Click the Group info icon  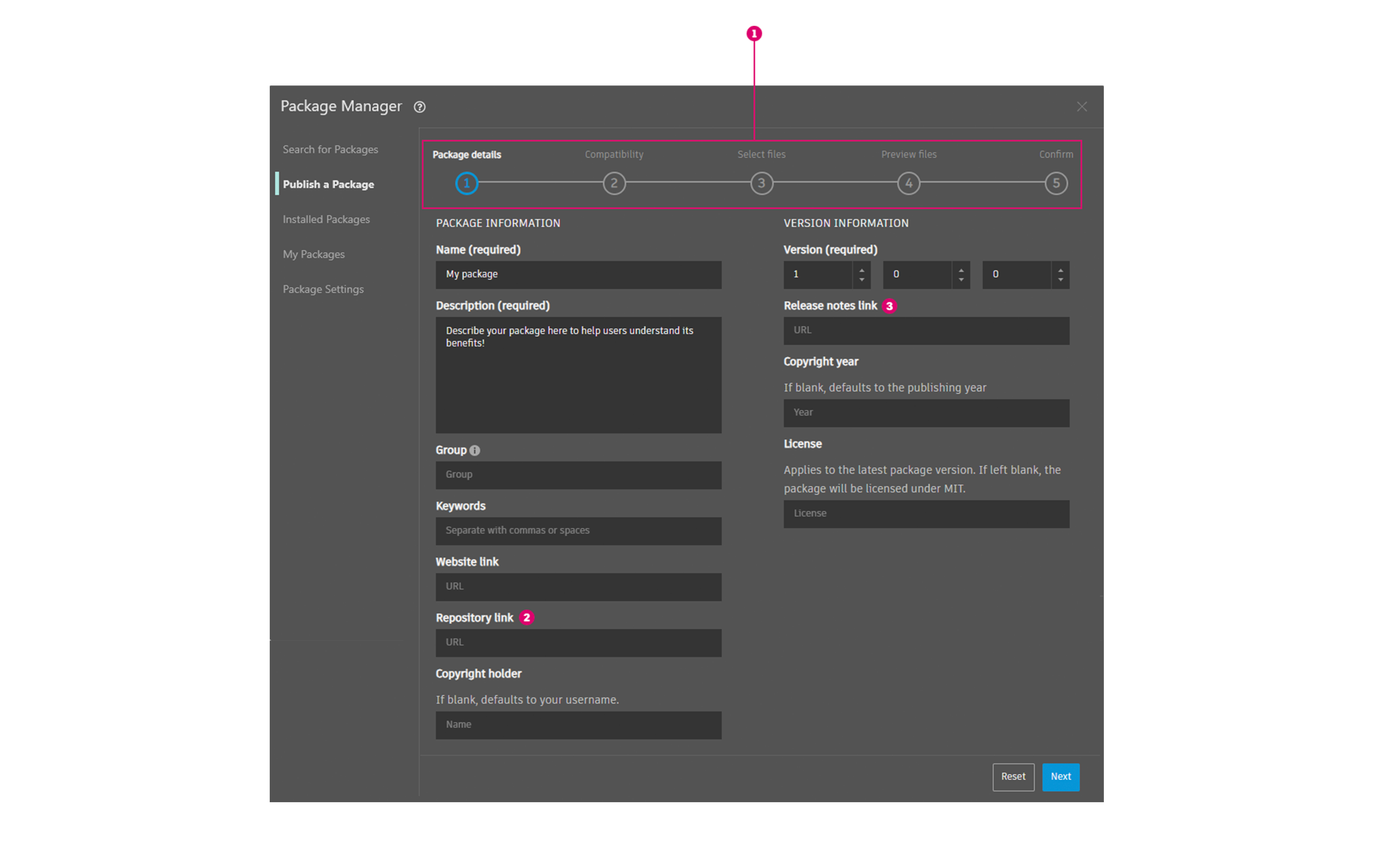pos(475,451)
